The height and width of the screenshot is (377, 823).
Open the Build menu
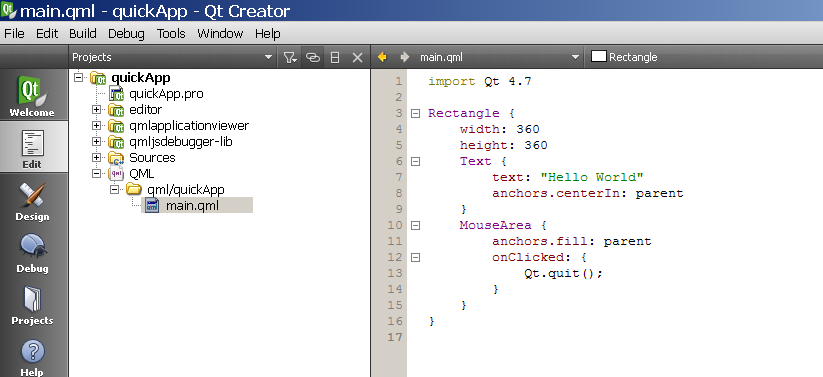[83, 34]
